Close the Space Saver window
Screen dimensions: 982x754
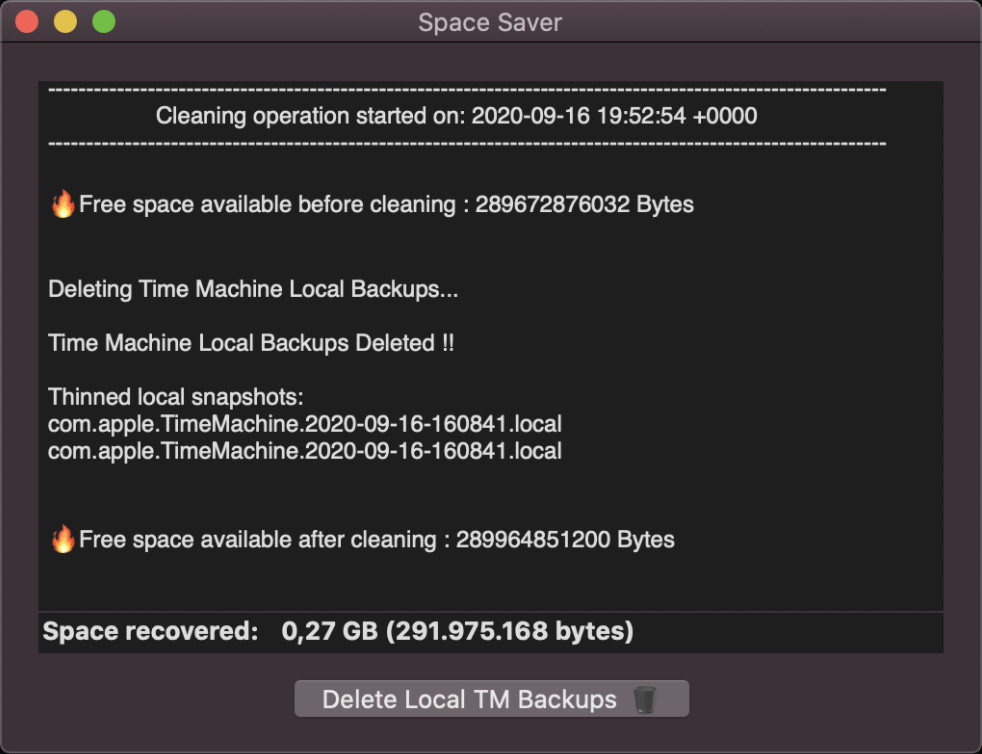pos(27,21)
